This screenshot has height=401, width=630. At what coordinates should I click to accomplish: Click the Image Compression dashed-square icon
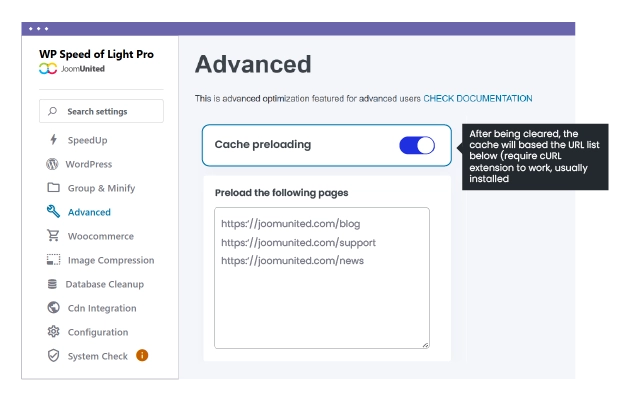(x=53, y=260)
